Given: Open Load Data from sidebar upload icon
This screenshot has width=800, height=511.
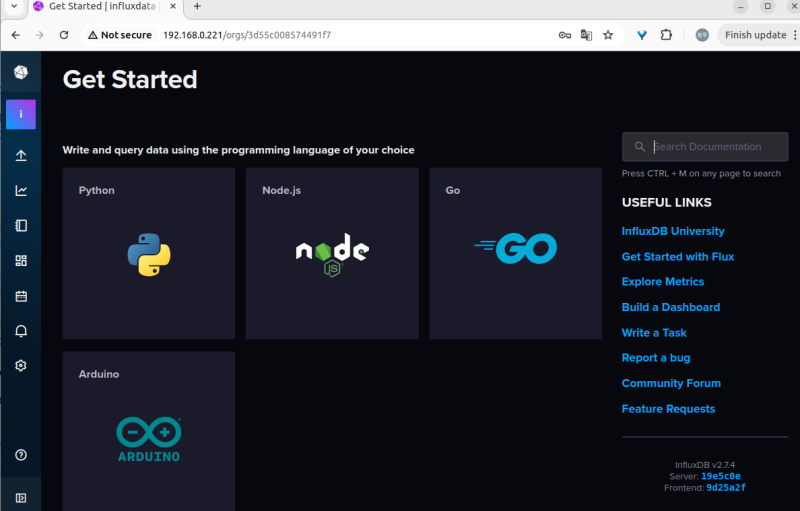Looking at the screenshot, I should coord(21,156).
